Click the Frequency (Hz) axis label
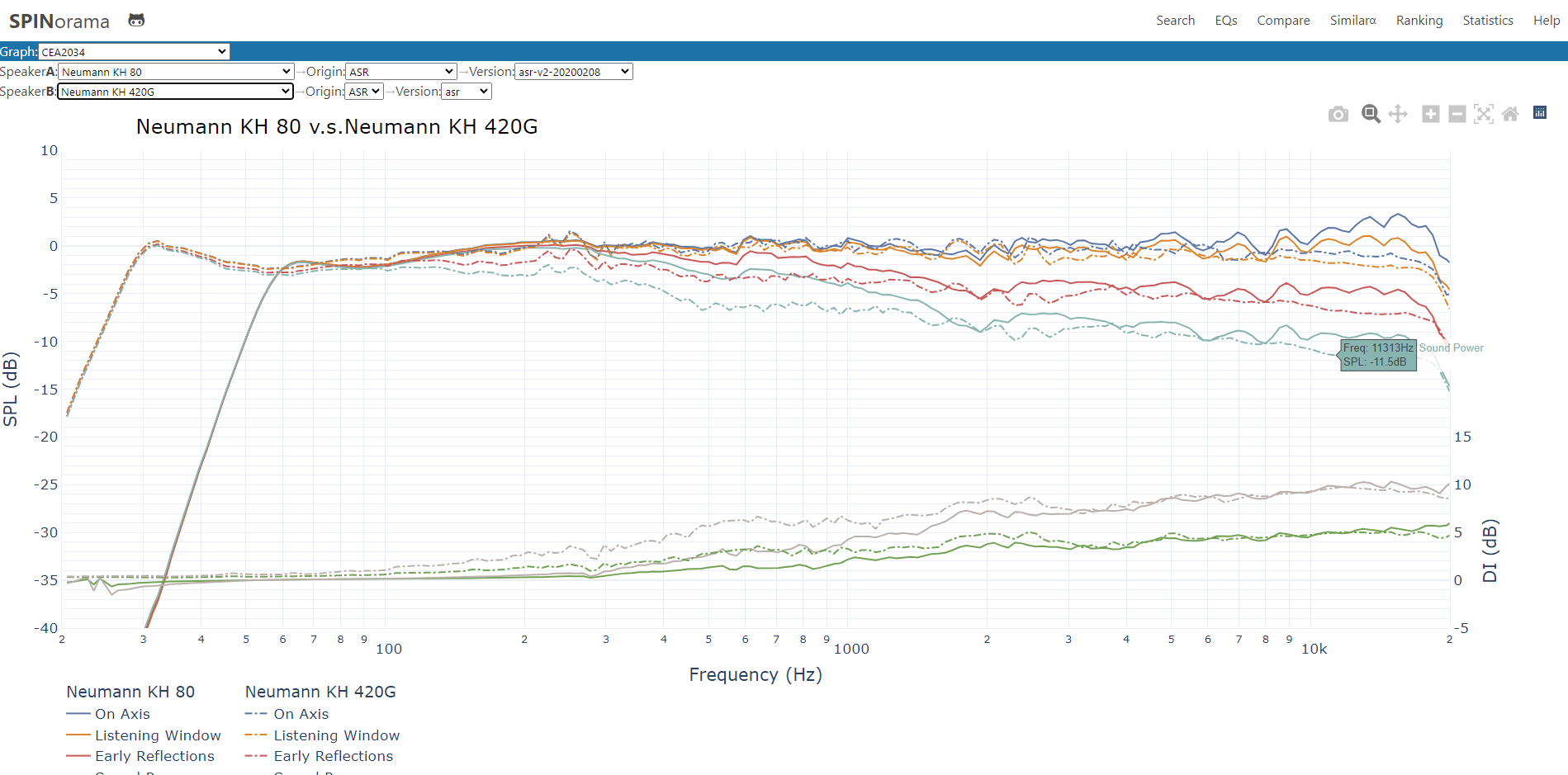 coord(756,674)
